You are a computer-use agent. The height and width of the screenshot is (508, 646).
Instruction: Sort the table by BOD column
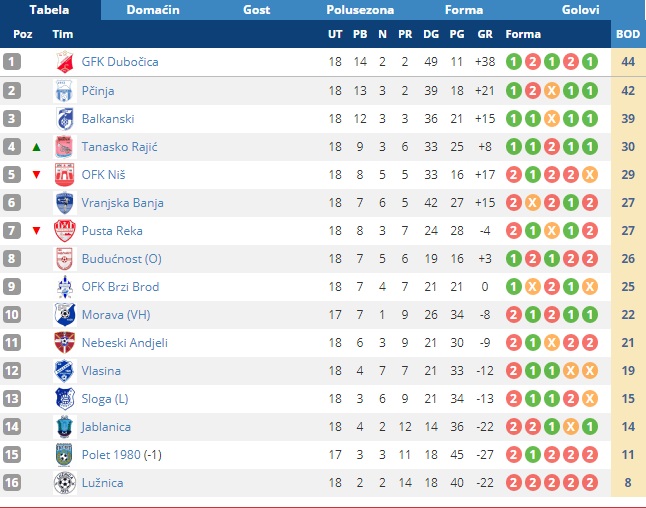628,34
